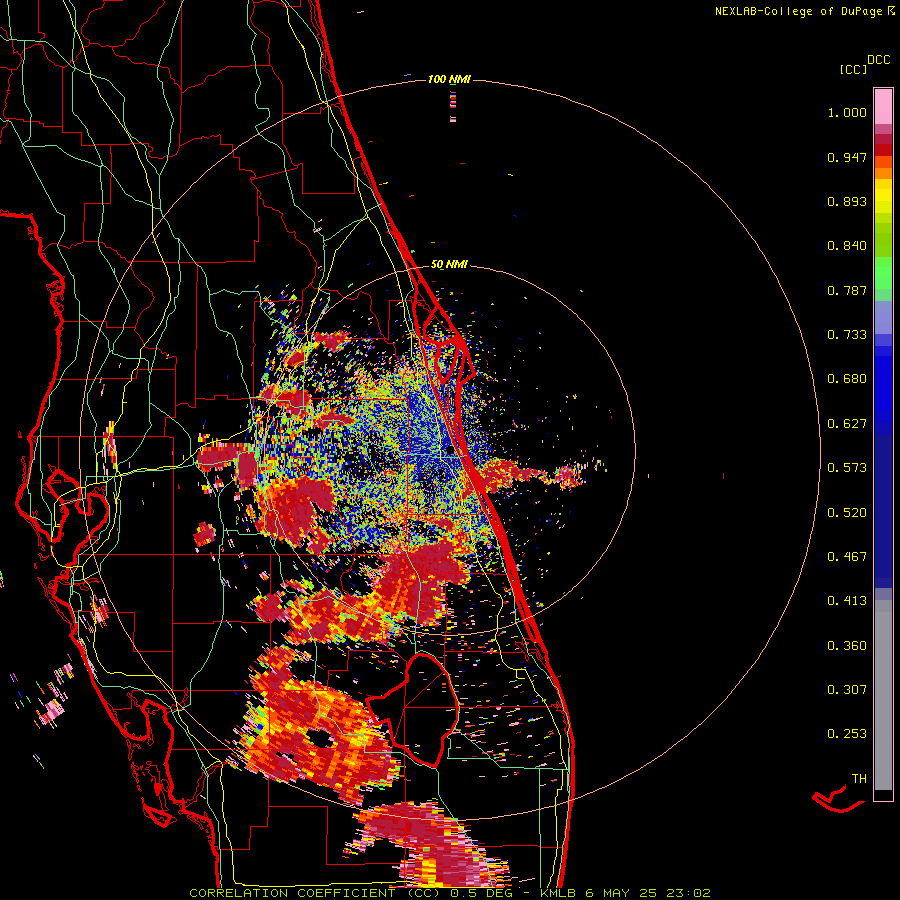Click the 0.733 scale label
This screenshot has height=900, width=900.
pos(847,335)
